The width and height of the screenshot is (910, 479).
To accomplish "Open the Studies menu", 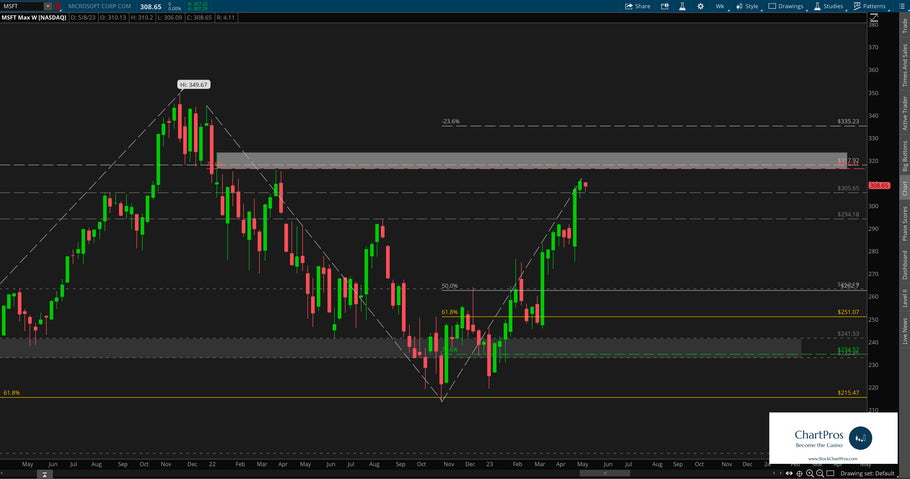I will 829,6.
